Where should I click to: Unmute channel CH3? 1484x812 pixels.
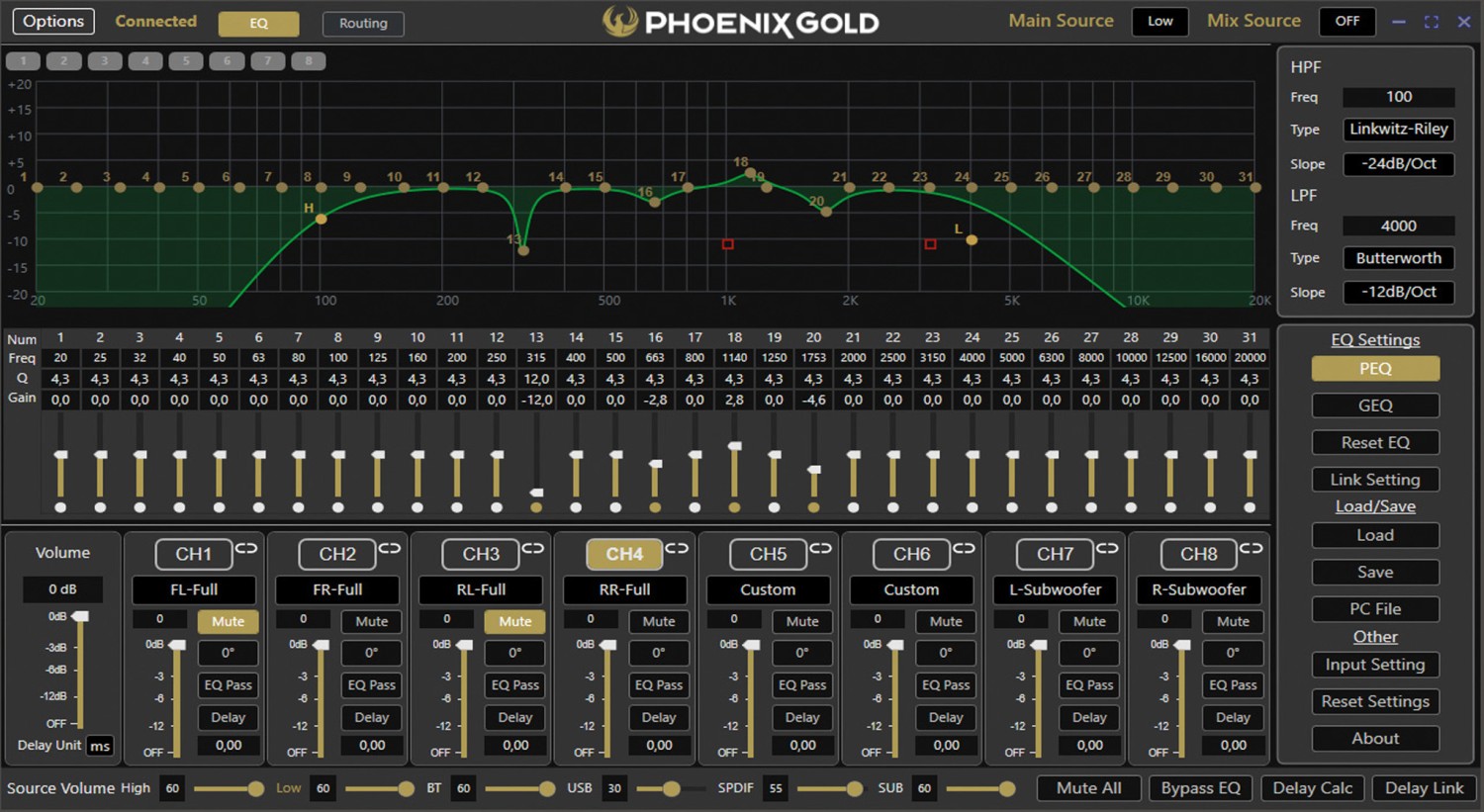tap(514, 621)
